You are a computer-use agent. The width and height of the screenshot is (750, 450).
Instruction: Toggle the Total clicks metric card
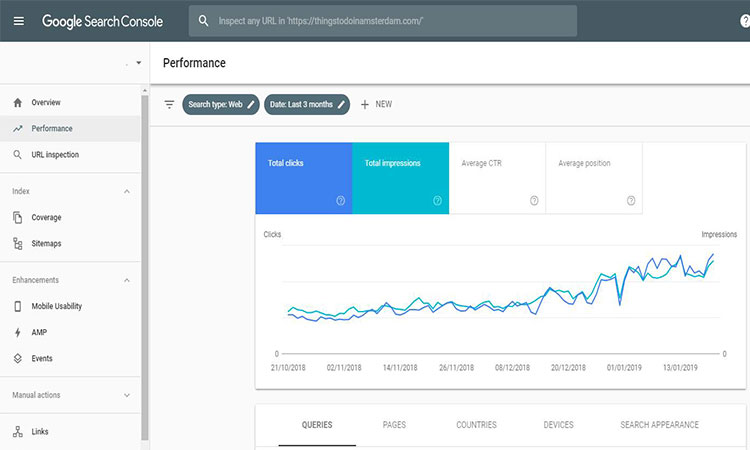303,178
